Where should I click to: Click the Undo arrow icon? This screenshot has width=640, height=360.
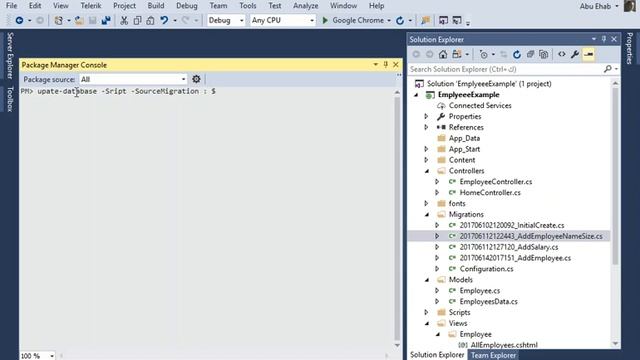164,20
